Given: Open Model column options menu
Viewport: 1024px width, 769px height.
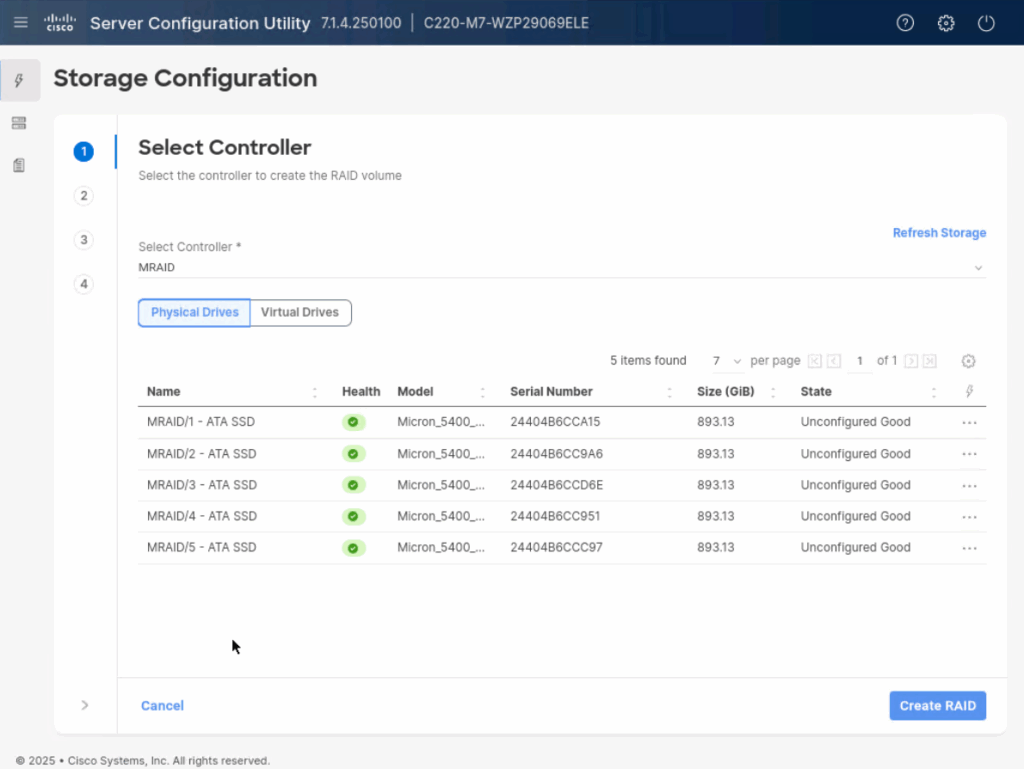Looking at the screenshot, I should click(483, 392).
